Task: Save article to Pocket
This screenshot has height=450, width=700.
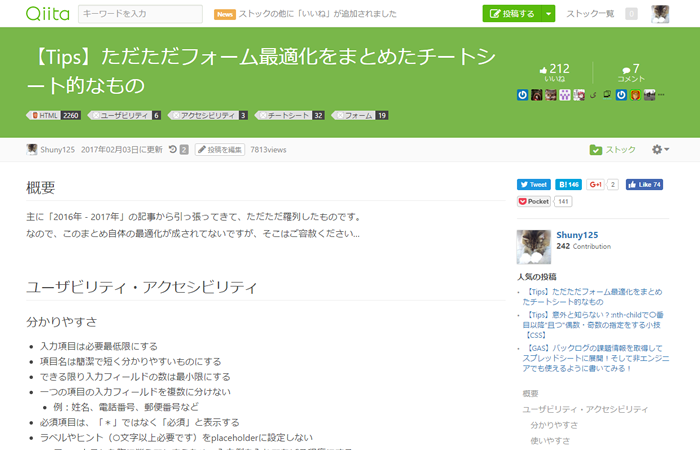Action: tap(534, 201)
